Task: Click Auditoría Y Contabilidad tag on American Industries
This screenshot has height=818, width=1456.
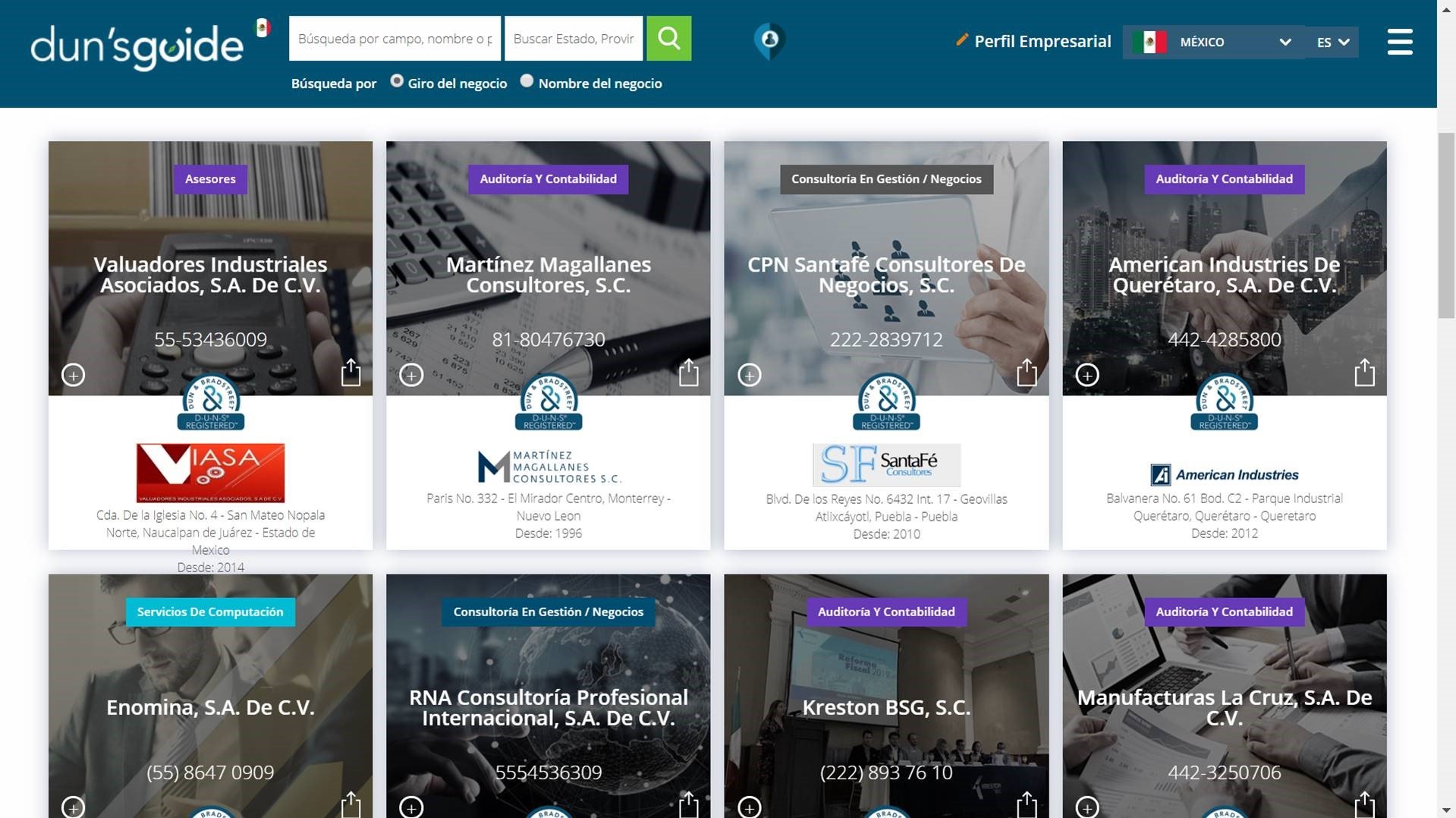Action: (x=1225, y=179)
